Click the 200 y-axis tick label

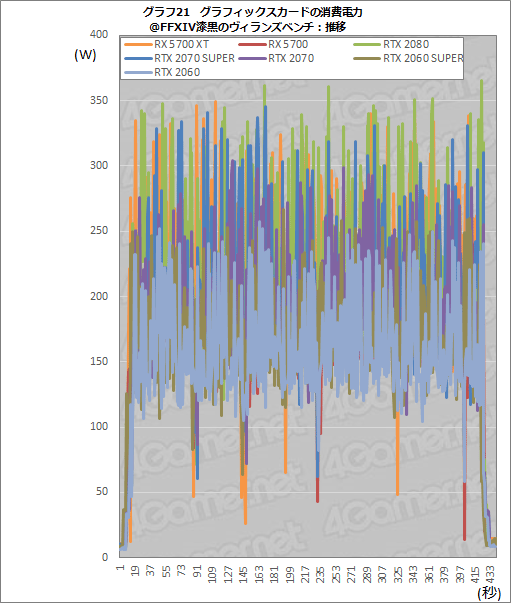point(99,296)
